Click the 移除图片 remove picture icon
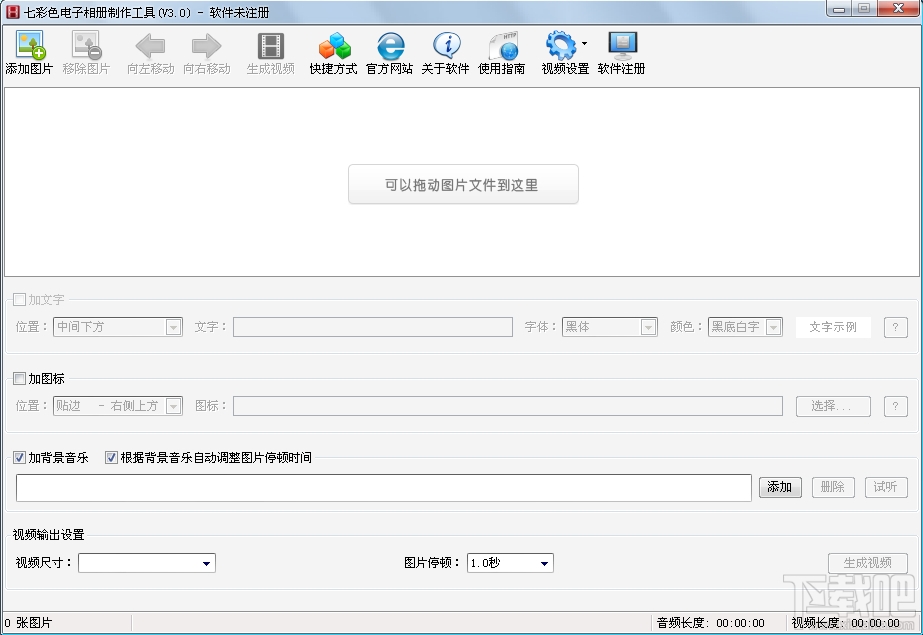Viewport: 923px width, 635px height. click(x=87, y=45)
